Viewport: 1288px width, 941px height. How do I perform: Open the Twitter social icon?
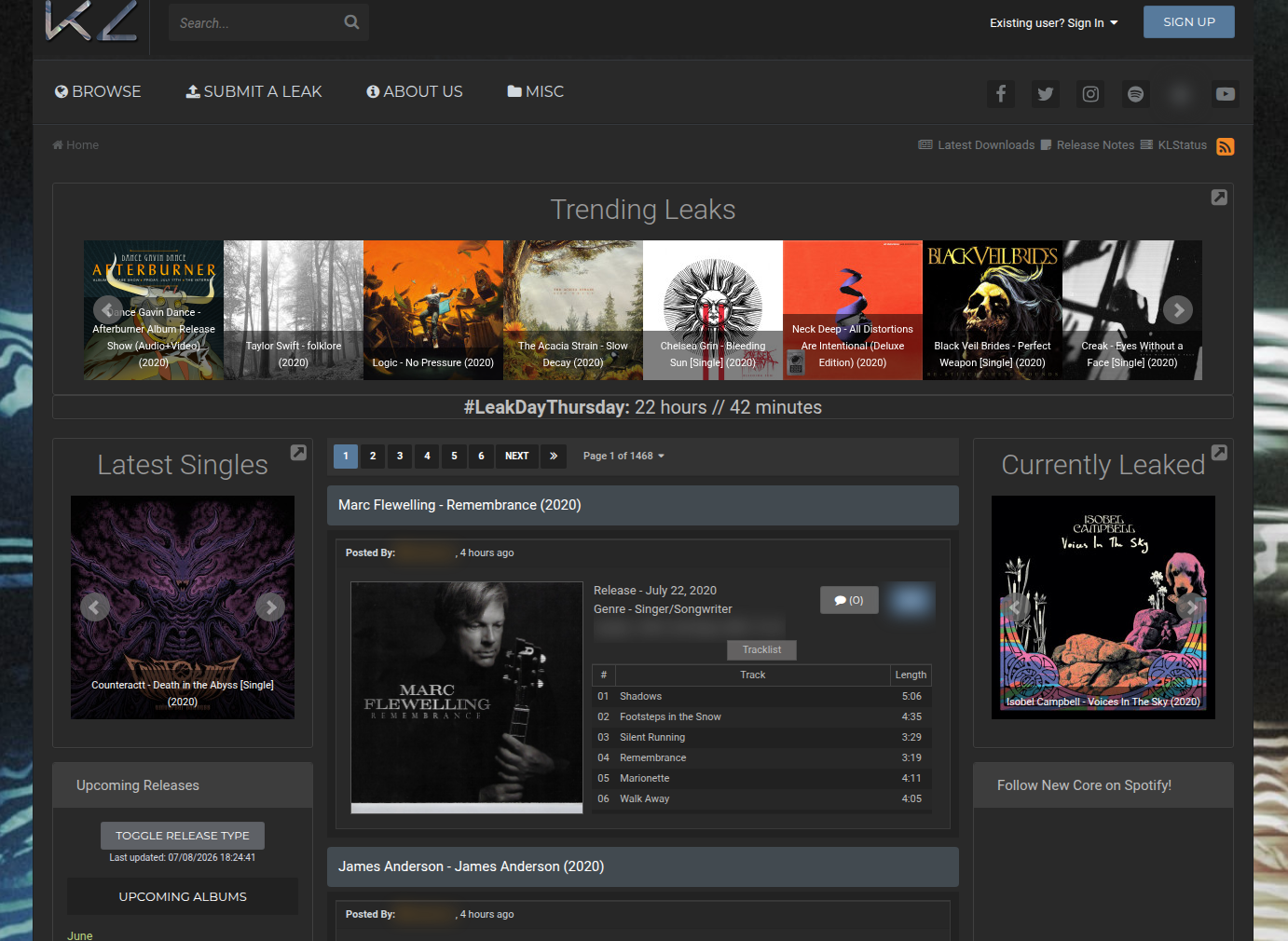1046,94
